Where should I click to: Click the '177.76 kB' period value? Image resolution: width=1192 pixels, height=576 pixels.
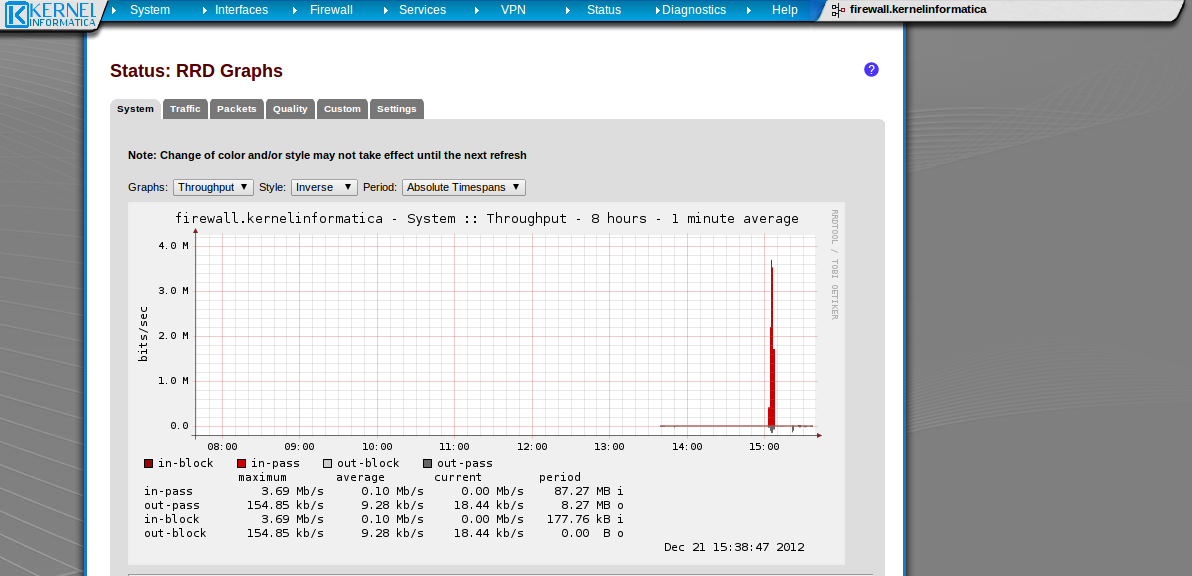point(579,520)
